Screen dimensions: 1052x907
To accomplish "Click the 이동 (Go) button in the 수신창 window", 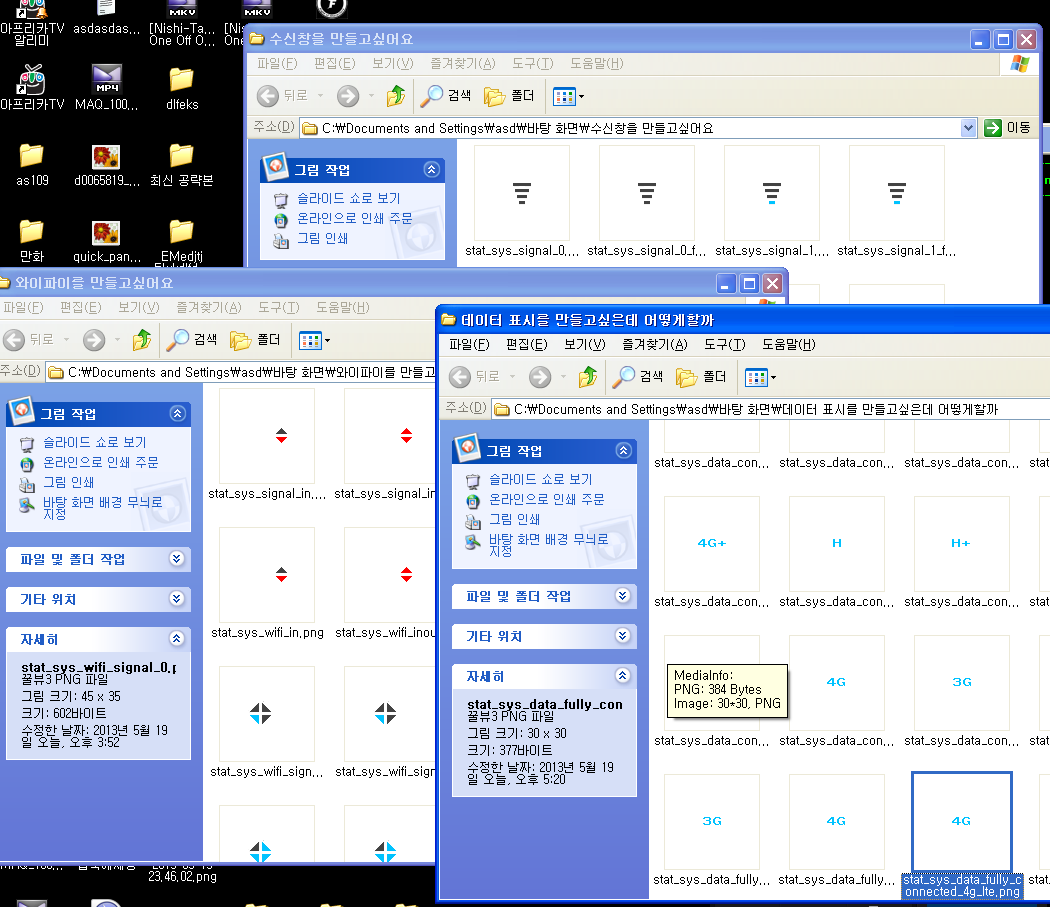I will click(1008, 128).
